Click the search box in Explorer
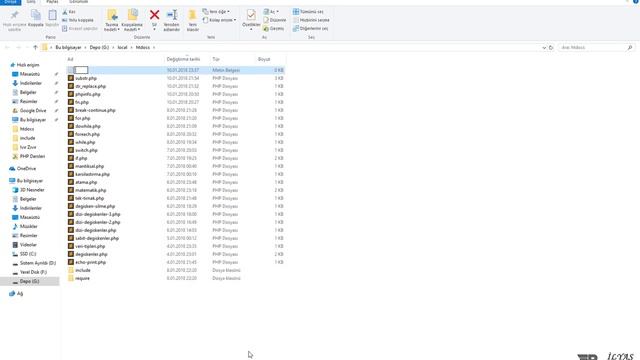 [595, 48]
